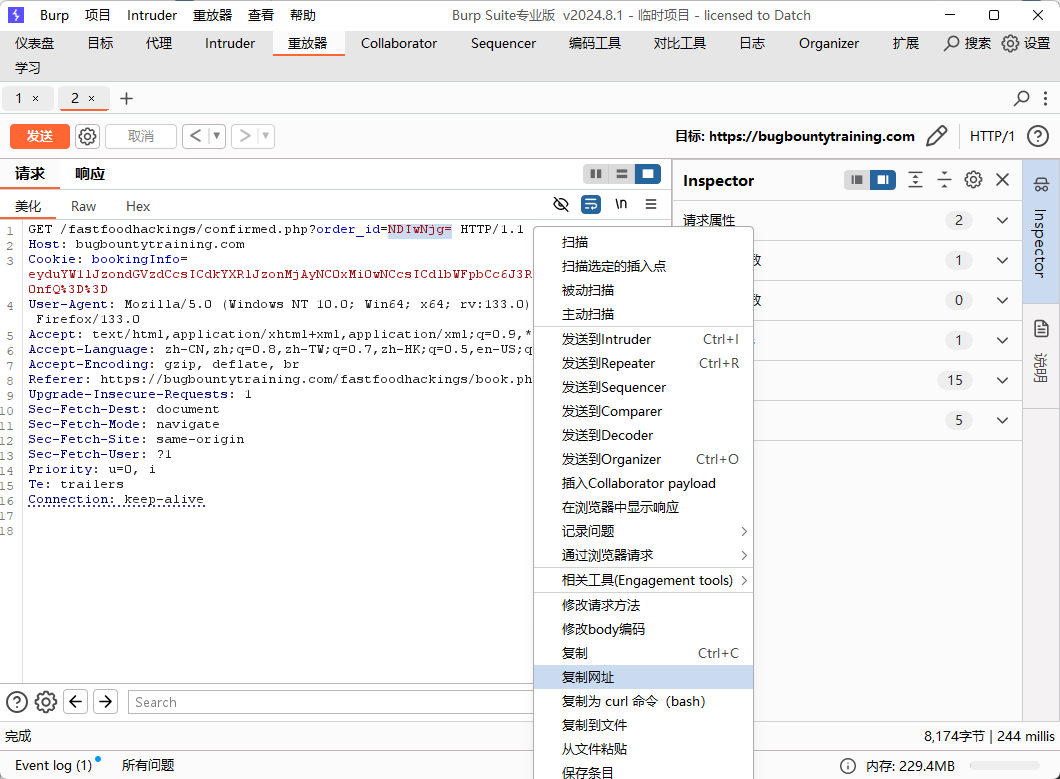This screenshot has width=1060, height=779.
Task: Switch to stacked request/response layout
Action: coord(621,174)
